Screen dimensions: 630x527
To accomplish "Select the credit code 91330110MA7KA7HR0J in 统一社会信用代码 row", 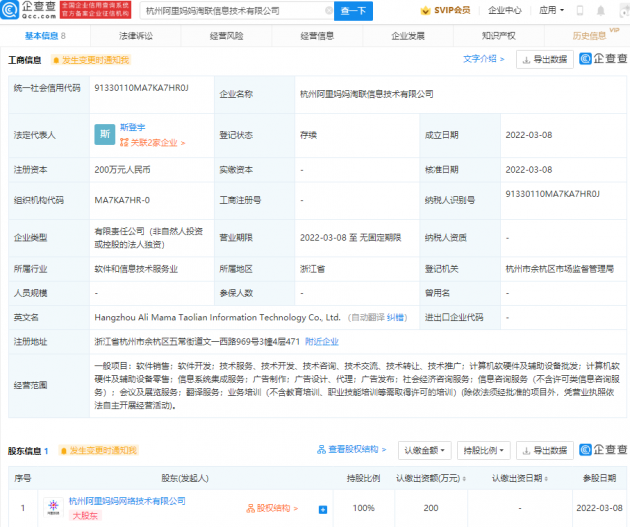I will coord(141,88).
